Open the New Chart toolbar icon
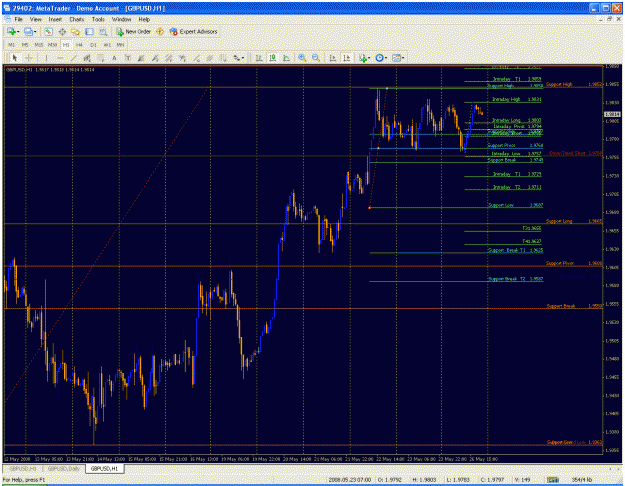 click(x=11, y=31)
